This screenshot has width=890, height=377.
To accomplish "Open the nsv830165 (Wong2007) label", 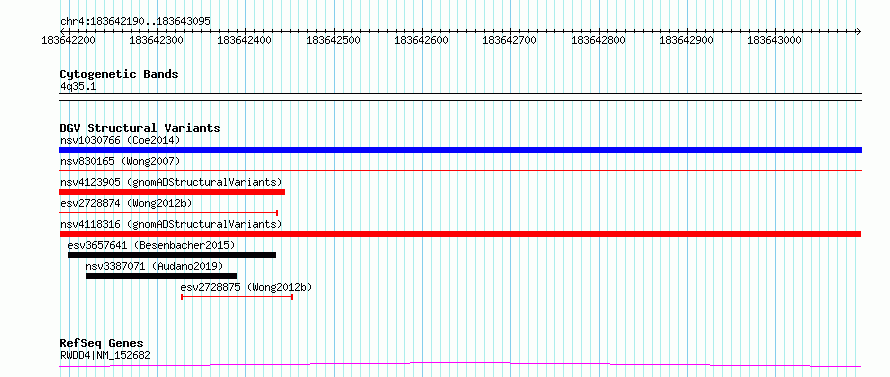I will (120, 161).
